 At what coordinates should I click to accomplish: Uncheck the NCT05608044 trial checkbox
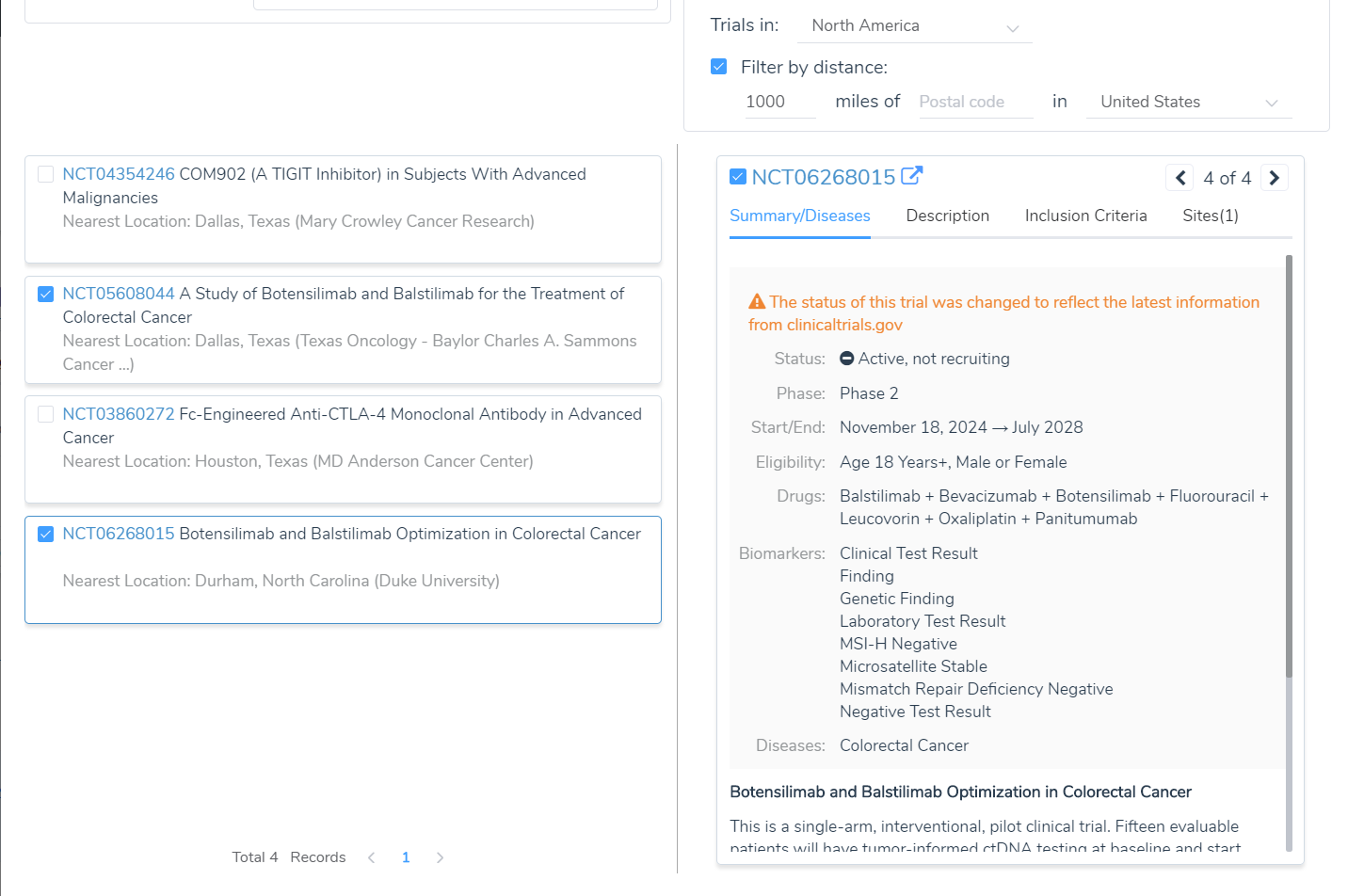(x=45, y=294)
